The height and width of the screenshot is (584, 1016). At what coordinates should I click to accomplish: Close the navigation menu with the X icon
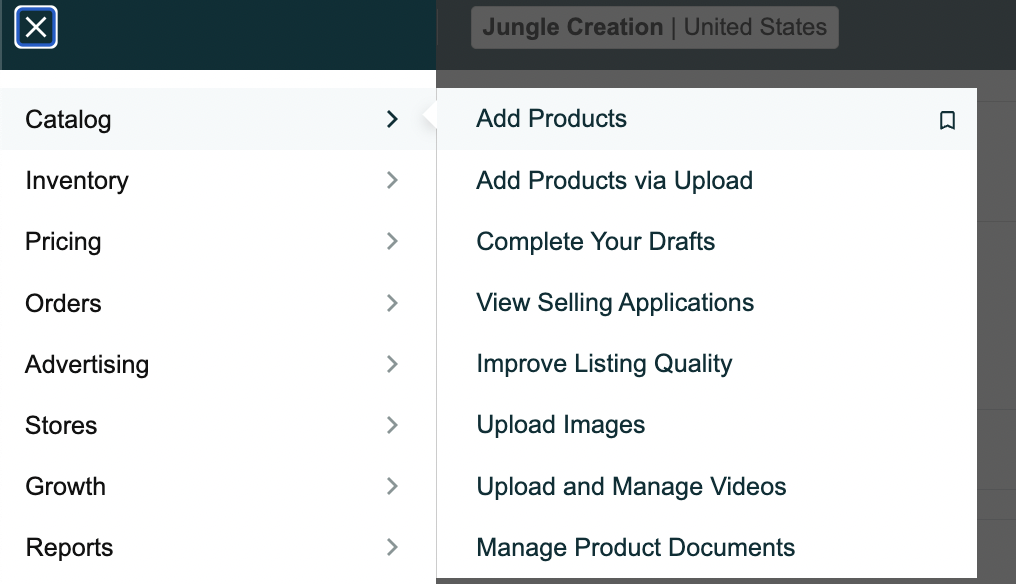pos(36,27)
